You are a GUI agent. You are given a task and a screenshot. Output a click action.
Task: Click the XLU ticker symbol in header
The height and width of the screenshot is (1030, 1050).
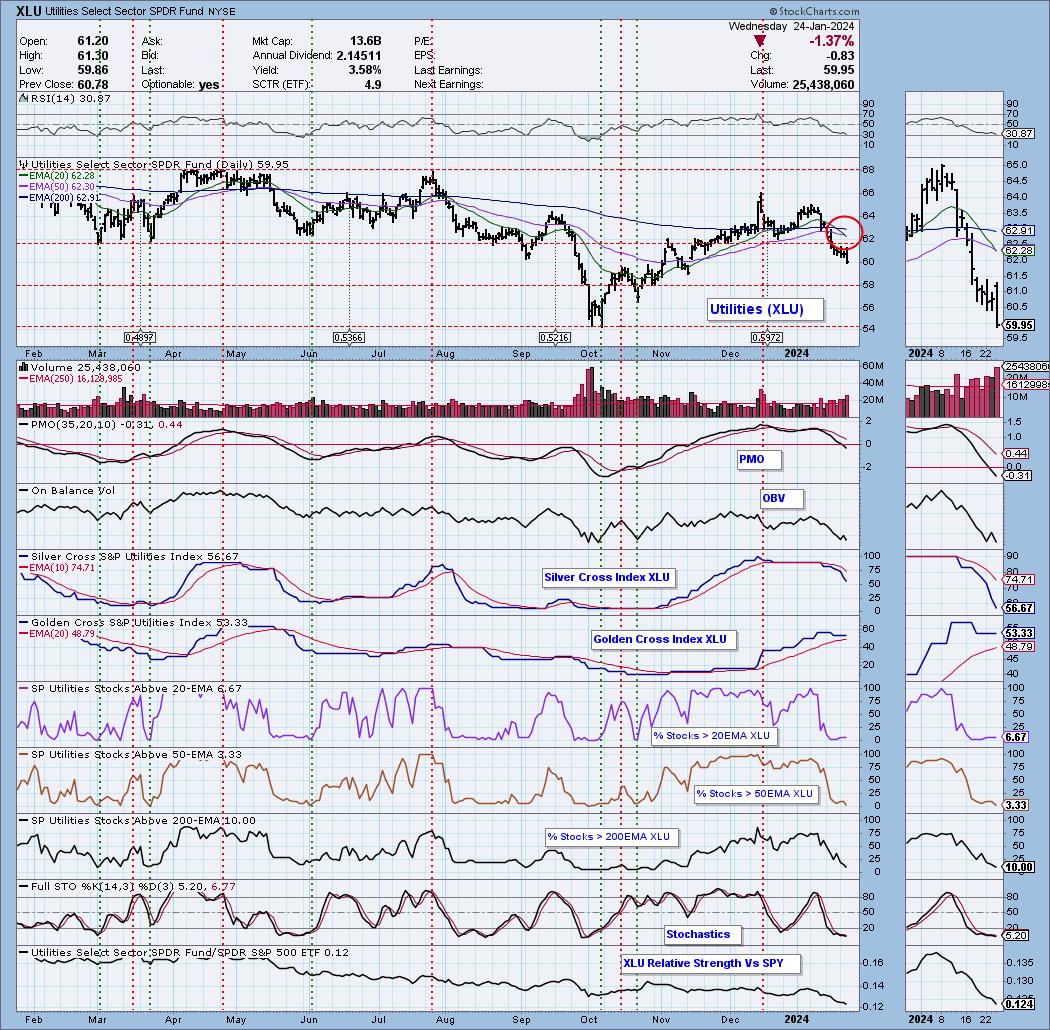(30, 11)
